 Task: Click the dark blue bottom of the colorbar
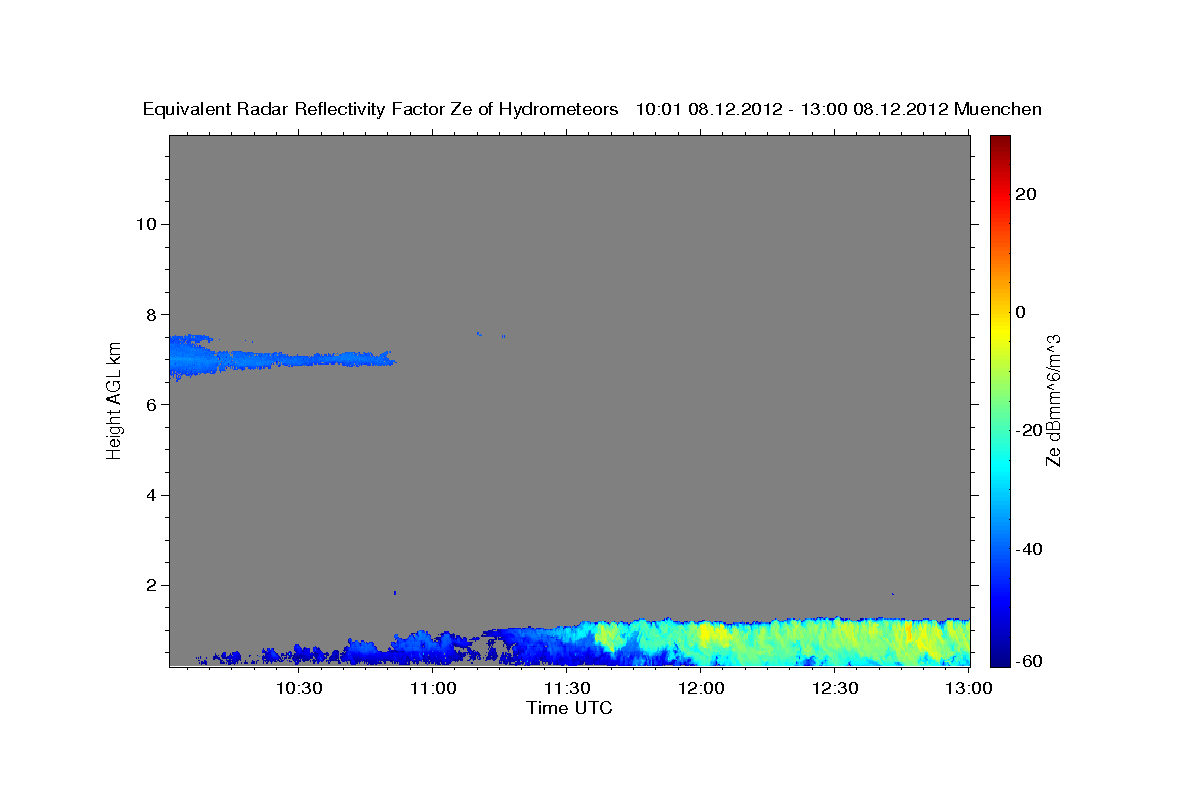999,657
